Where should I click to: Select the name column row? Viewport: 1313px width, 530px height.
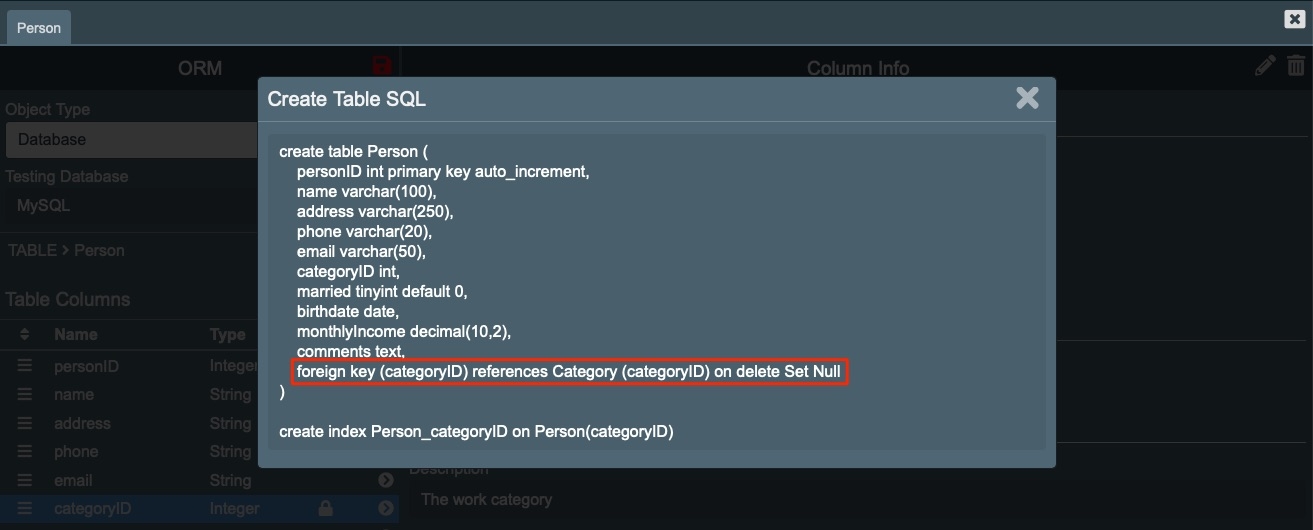coord(76,395)
